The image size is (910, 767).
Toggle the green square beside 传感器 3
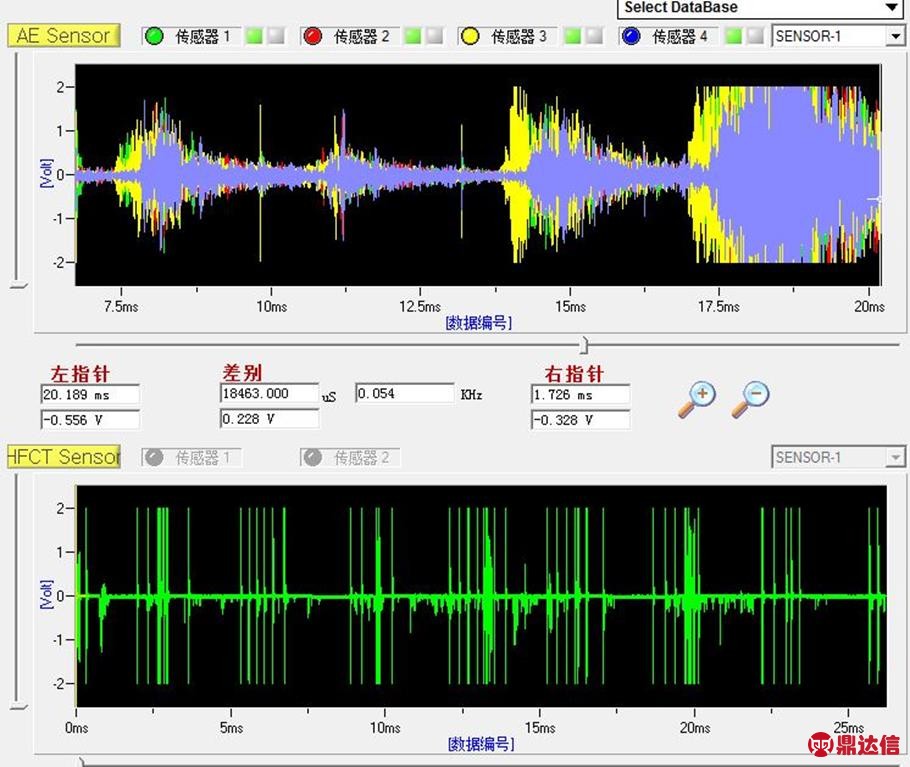(572, 36)
